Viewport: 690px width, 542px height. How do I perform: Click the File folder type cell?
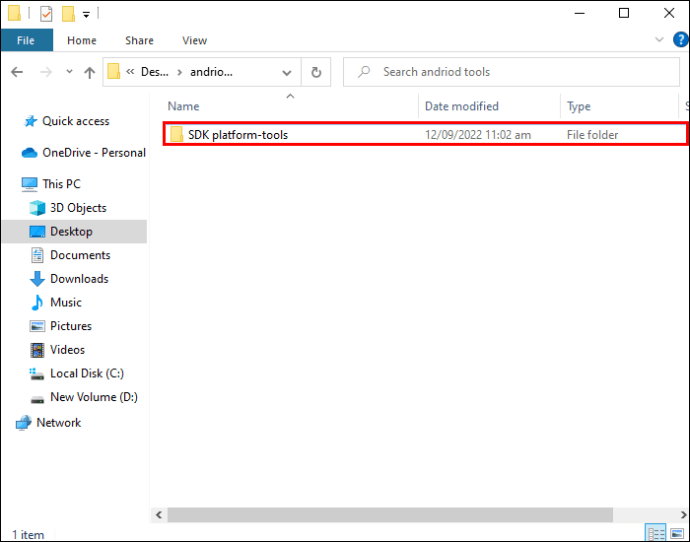click(x=592, y=135)
